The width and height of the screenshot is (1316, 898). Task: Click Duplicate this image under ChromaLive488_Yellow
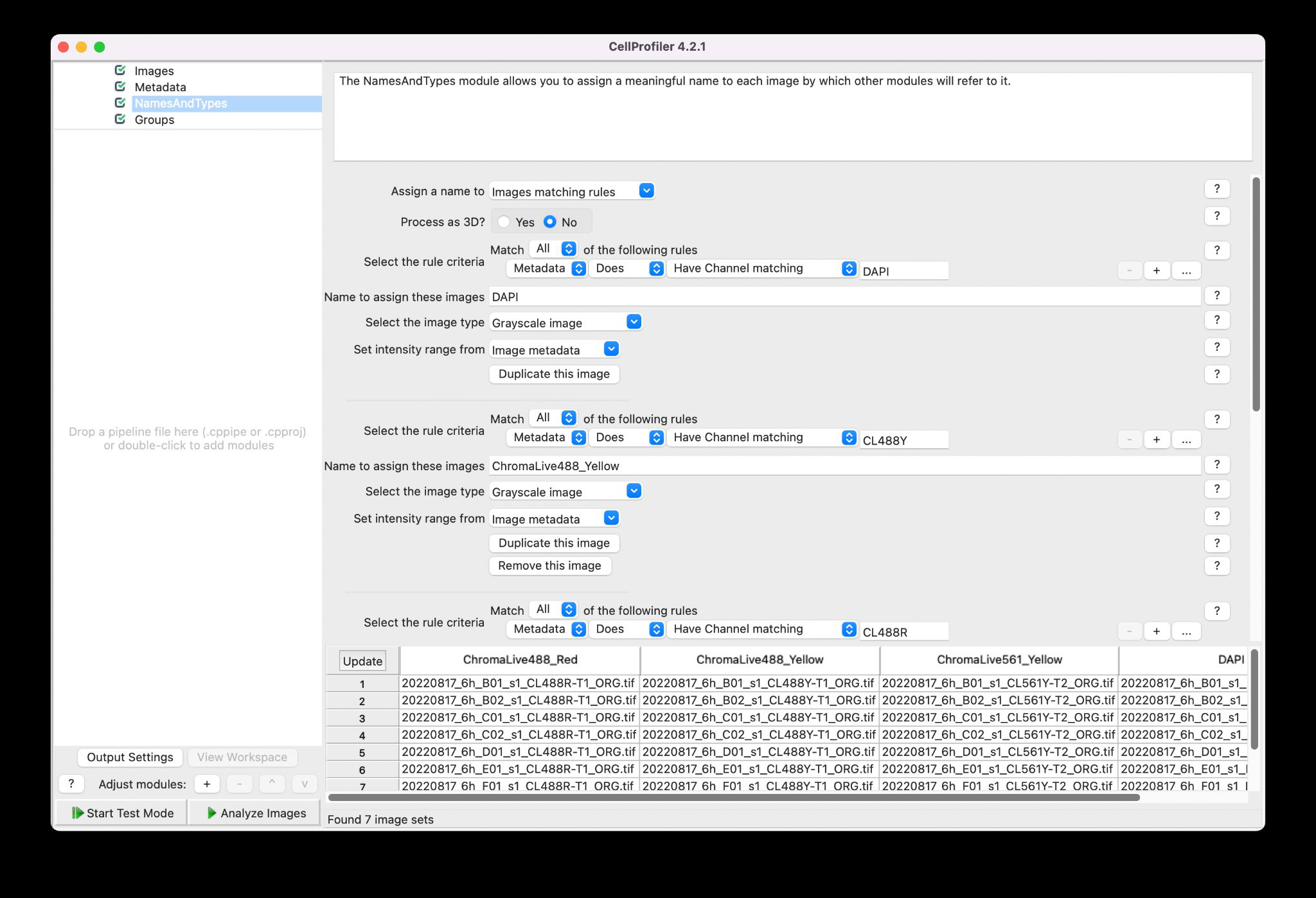click(554, 543)
